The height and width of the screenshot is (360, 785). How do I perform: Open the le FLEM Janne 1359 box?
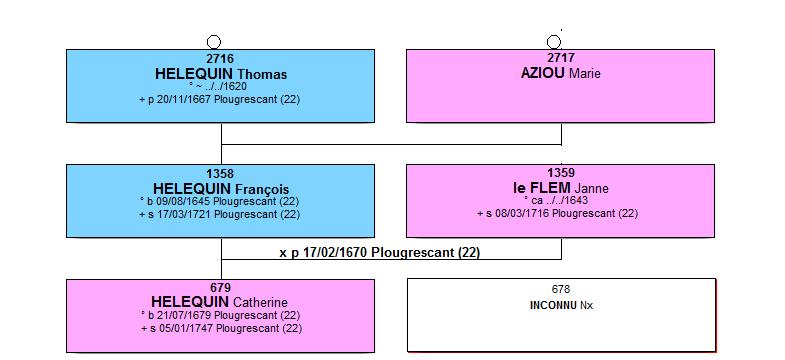(560, 201)
